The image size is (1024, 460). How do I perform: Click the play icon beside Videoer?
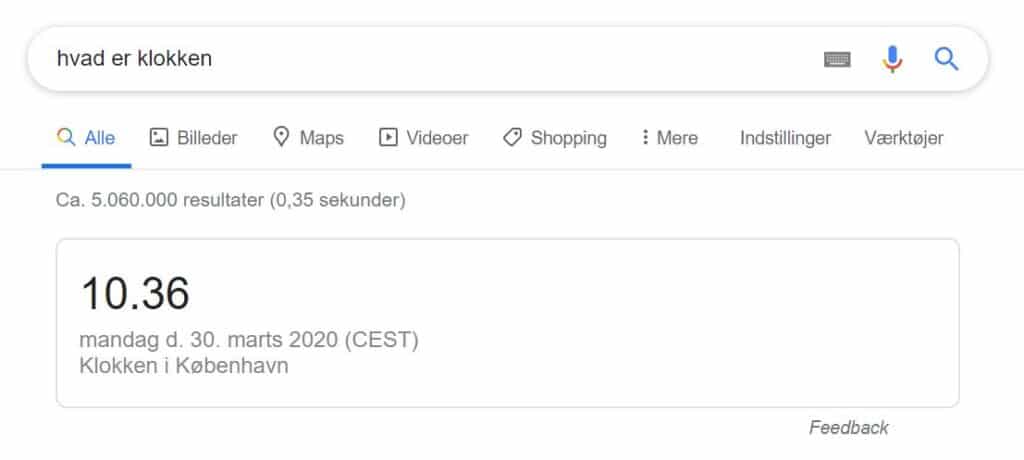(388, 137)
